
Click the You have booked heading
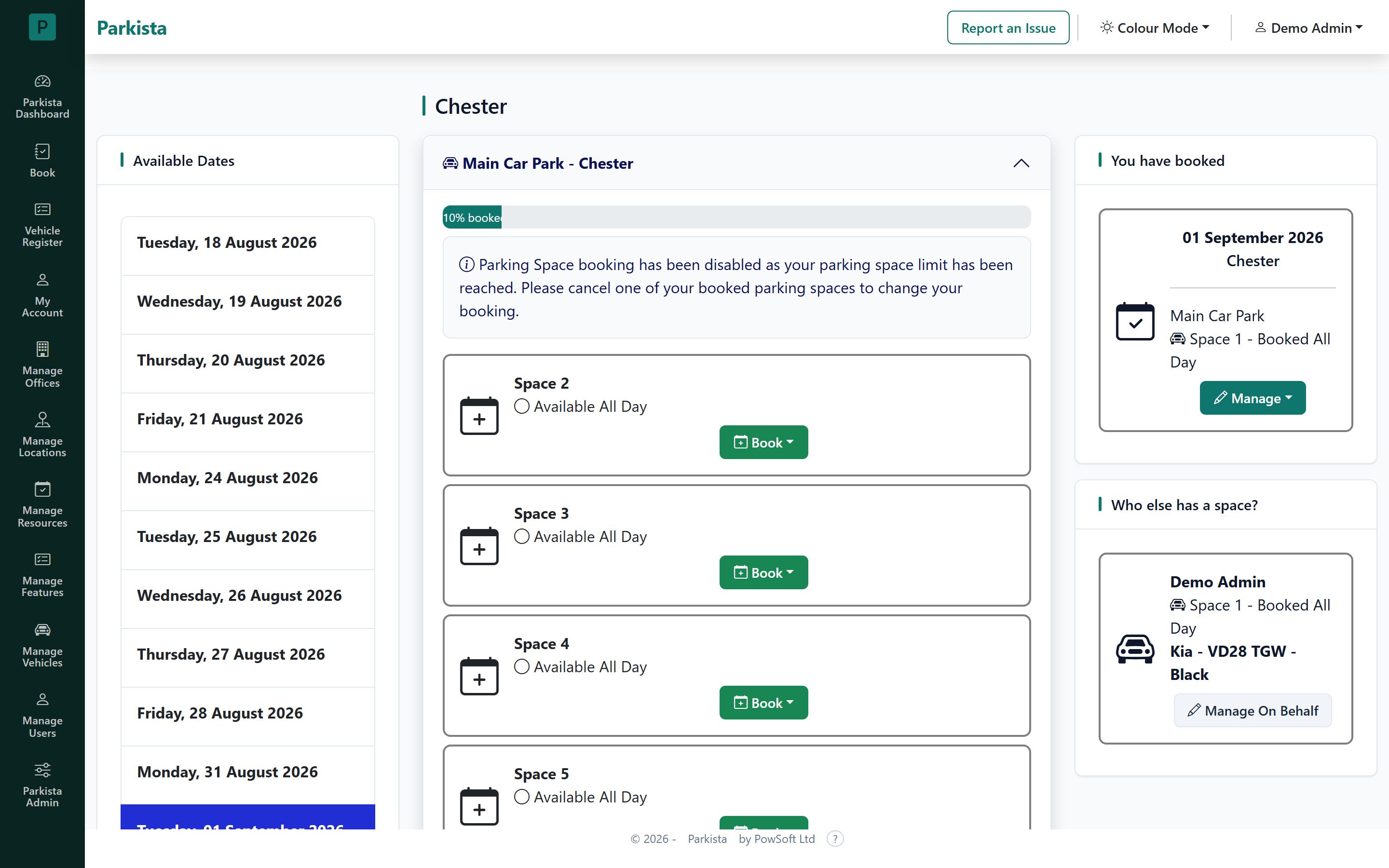(x=1168, y=161)
